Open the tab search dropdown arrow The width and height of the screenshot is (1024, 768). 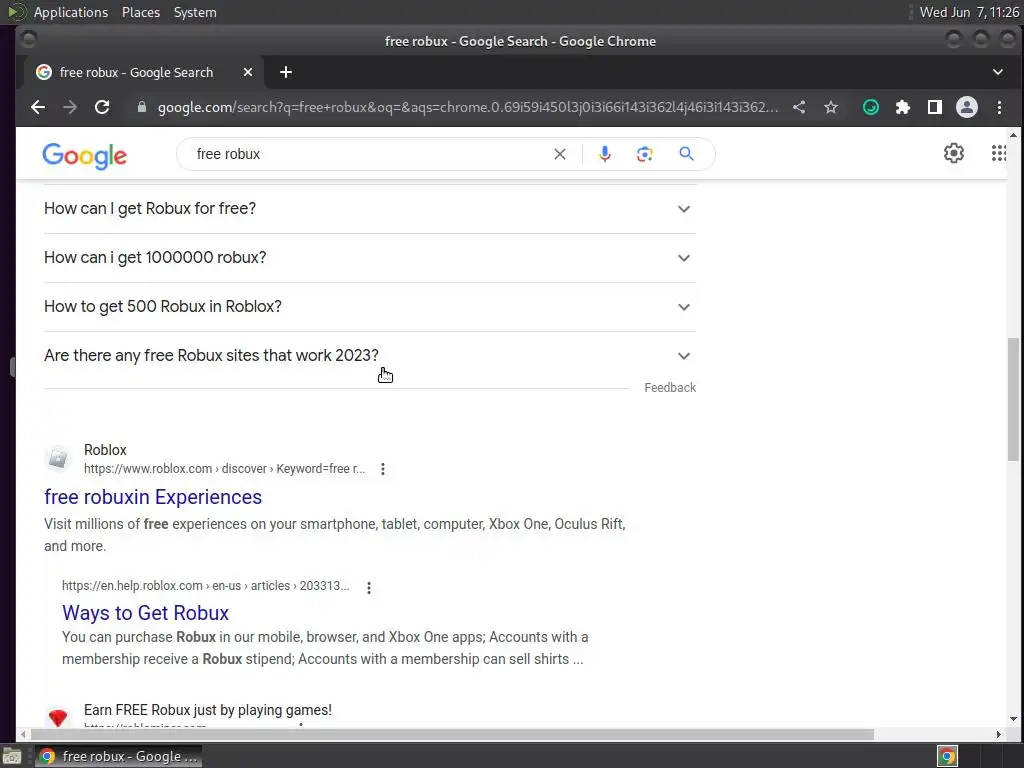point(998,72)
